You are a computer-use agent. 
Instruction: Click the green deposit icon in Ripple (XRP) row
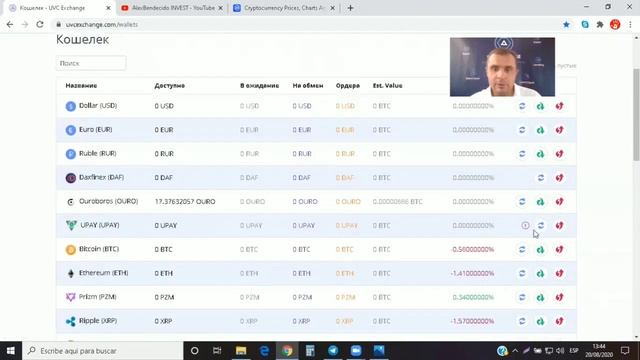[540, 321]
